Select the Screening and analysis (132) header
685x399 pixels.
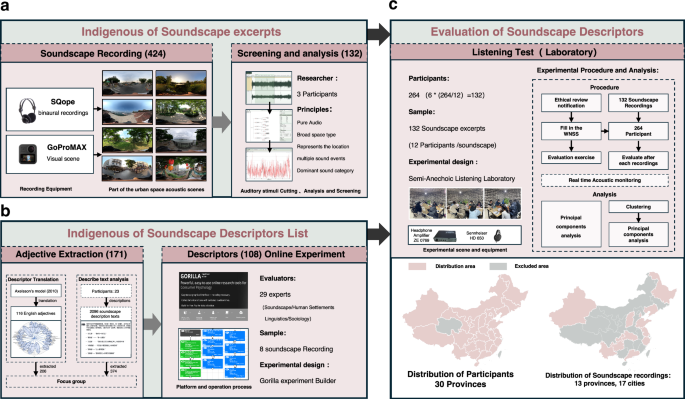click(299, 53)
